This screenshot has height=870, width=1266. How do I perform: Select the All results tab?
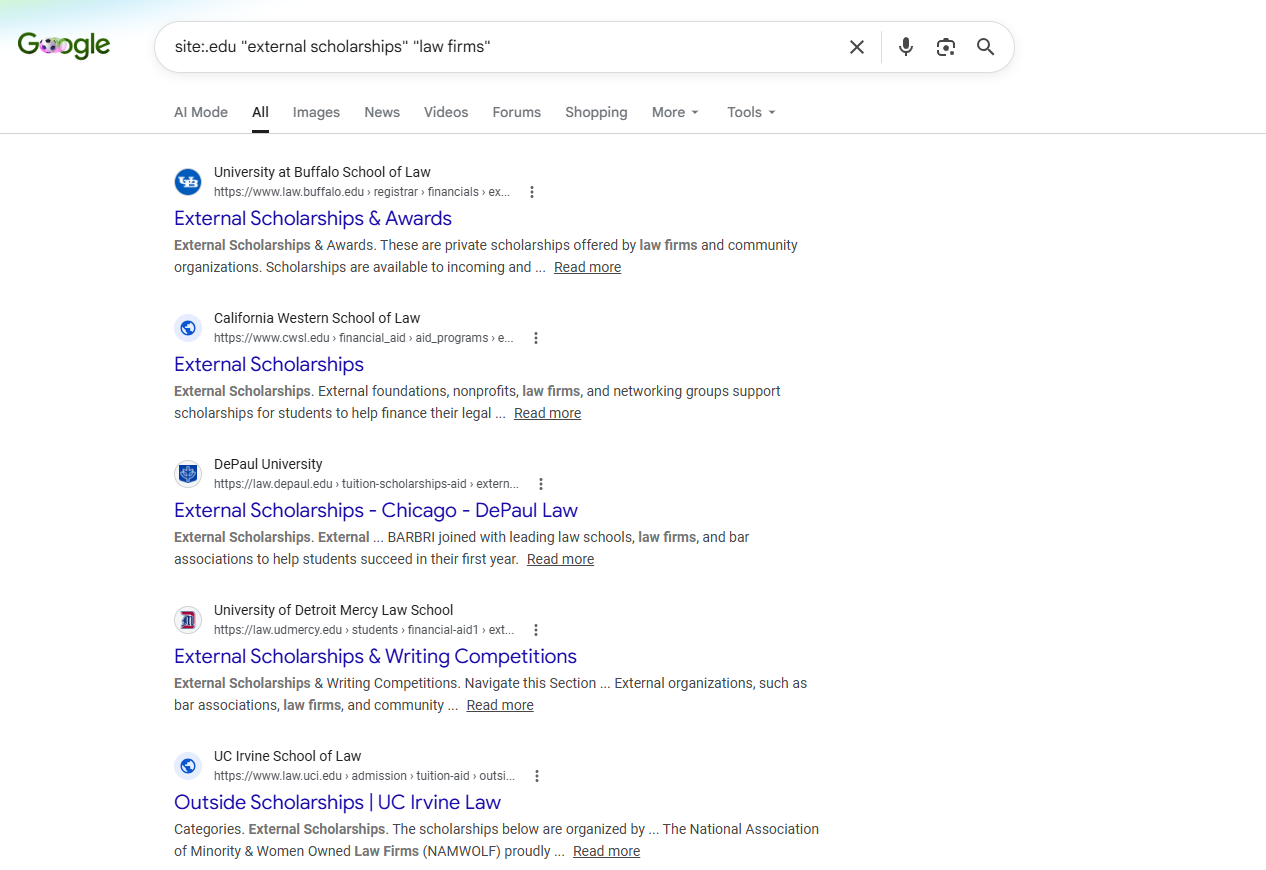click(260, 112)
